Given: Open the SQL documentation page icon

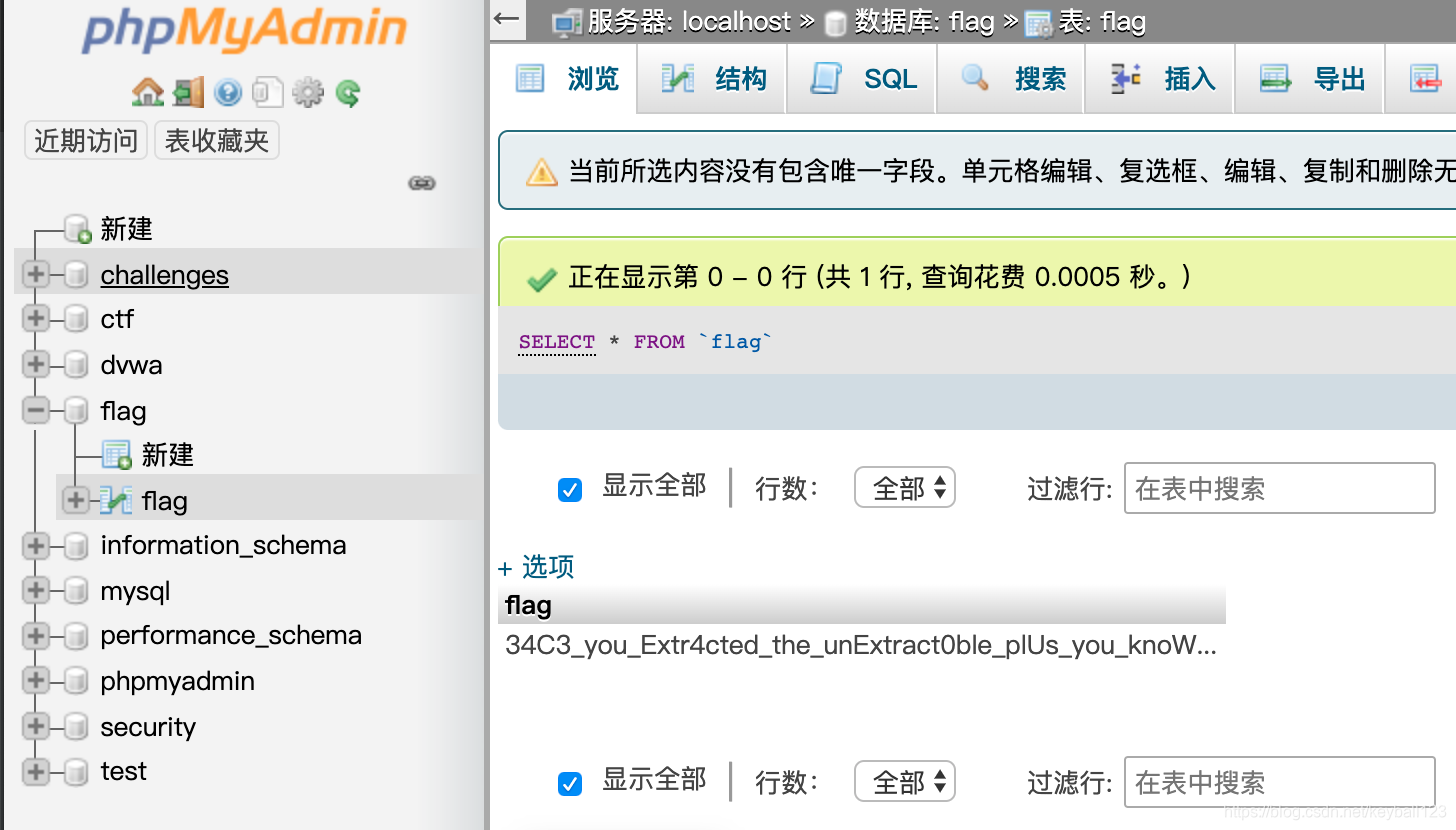Looking at the screenshot, I should click(x=267, y=93).
